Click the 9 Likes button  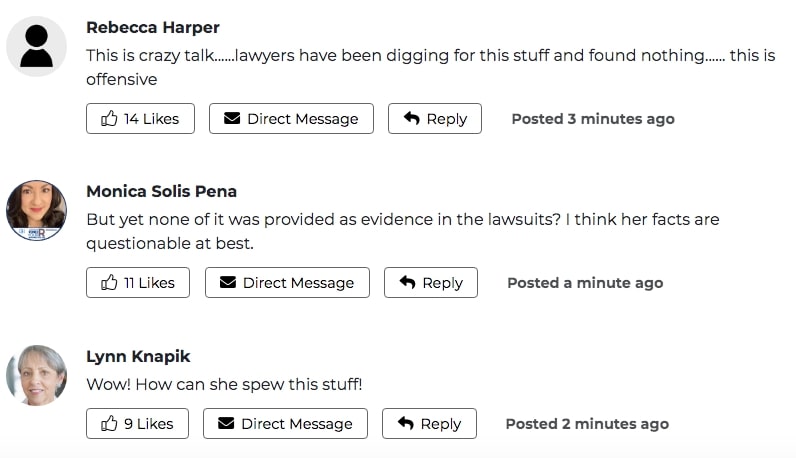(x=137, y=423)
